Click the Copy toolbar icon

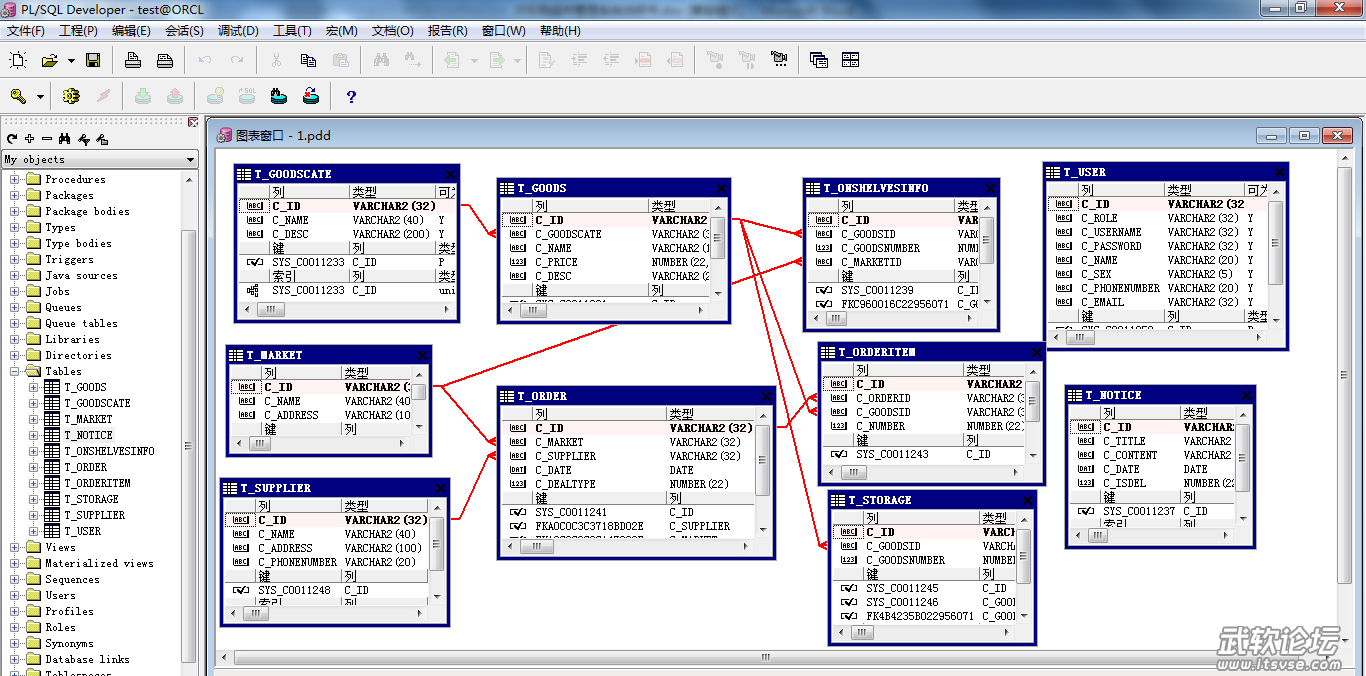[308, 60]
